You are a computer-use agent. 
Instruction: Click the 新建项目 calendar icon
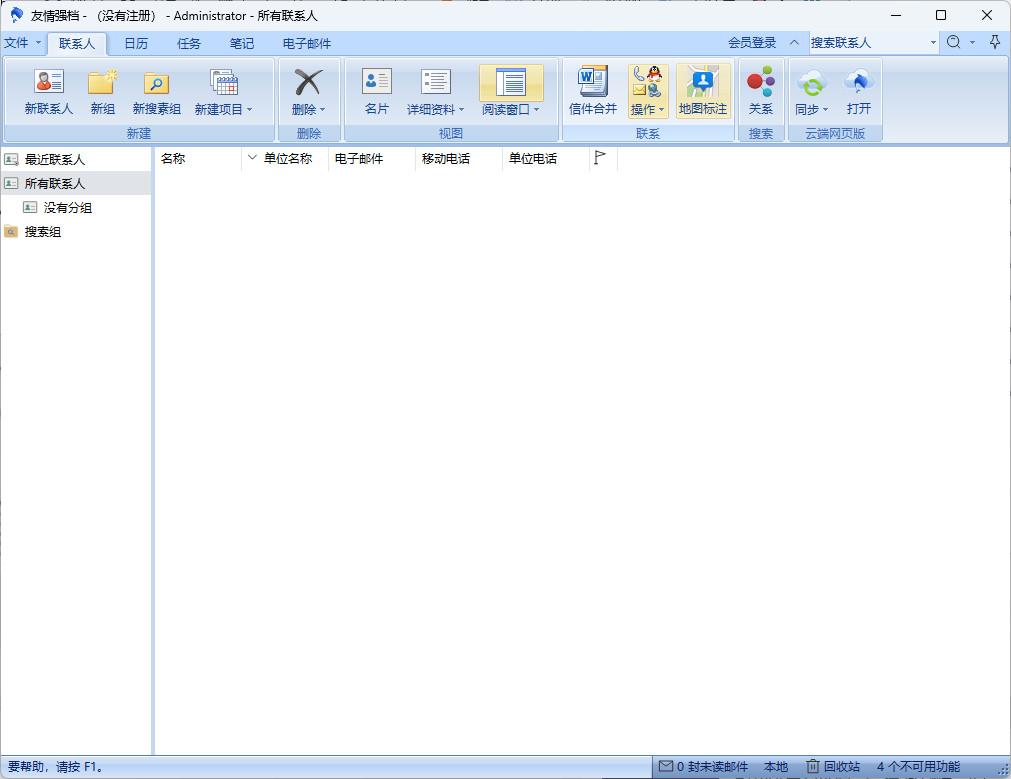[224, 82]
